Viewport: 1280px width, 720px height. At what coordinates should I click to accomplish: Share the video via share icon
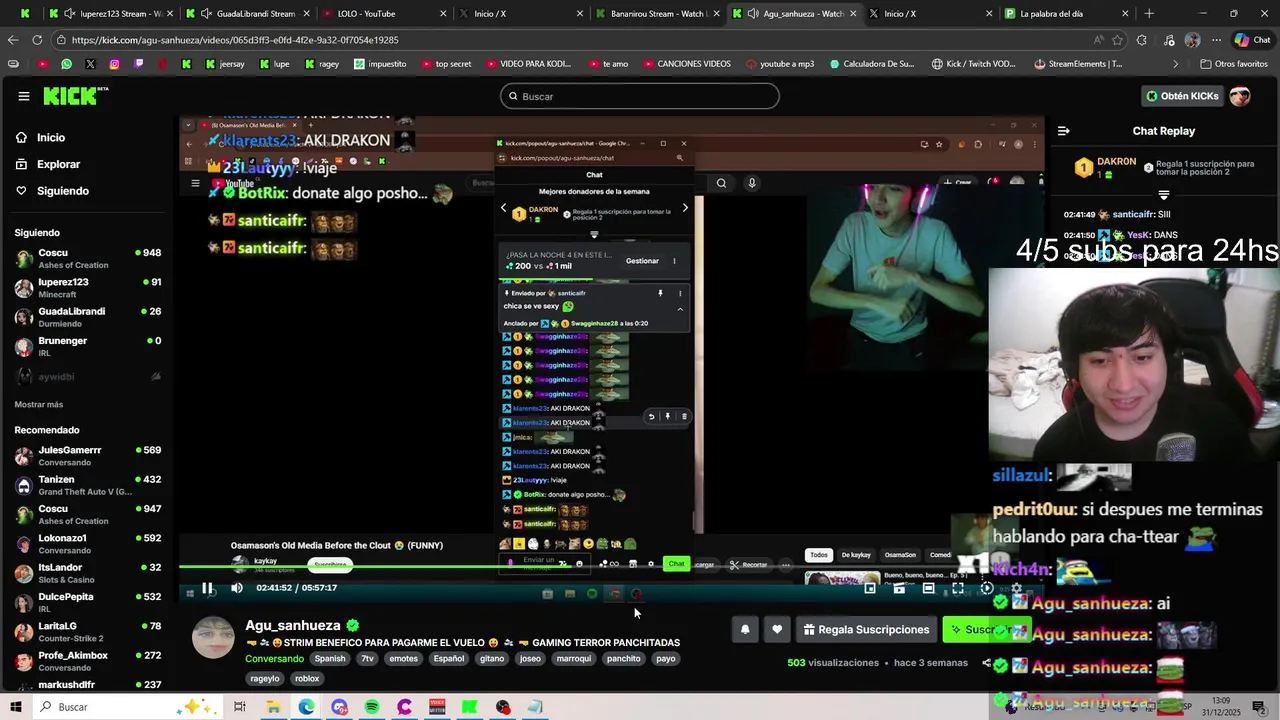(987, 663)
